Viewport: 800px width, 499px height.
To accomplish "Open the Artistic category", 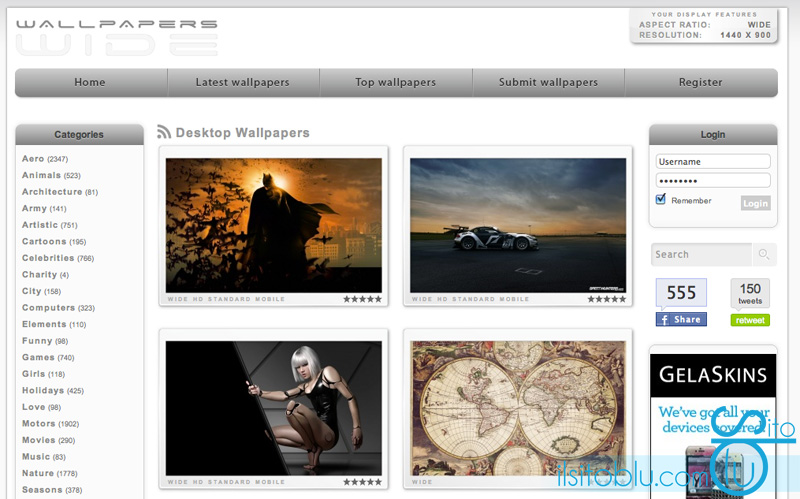I will coord(49,225).
